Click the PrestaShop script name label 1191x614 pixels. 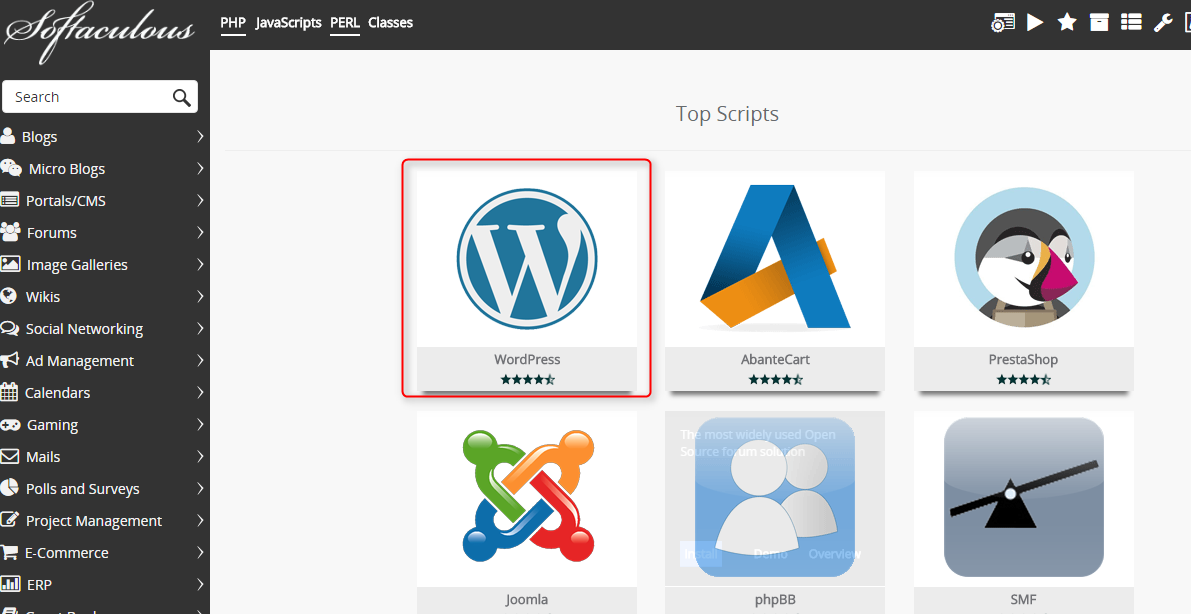(1023, 359)
